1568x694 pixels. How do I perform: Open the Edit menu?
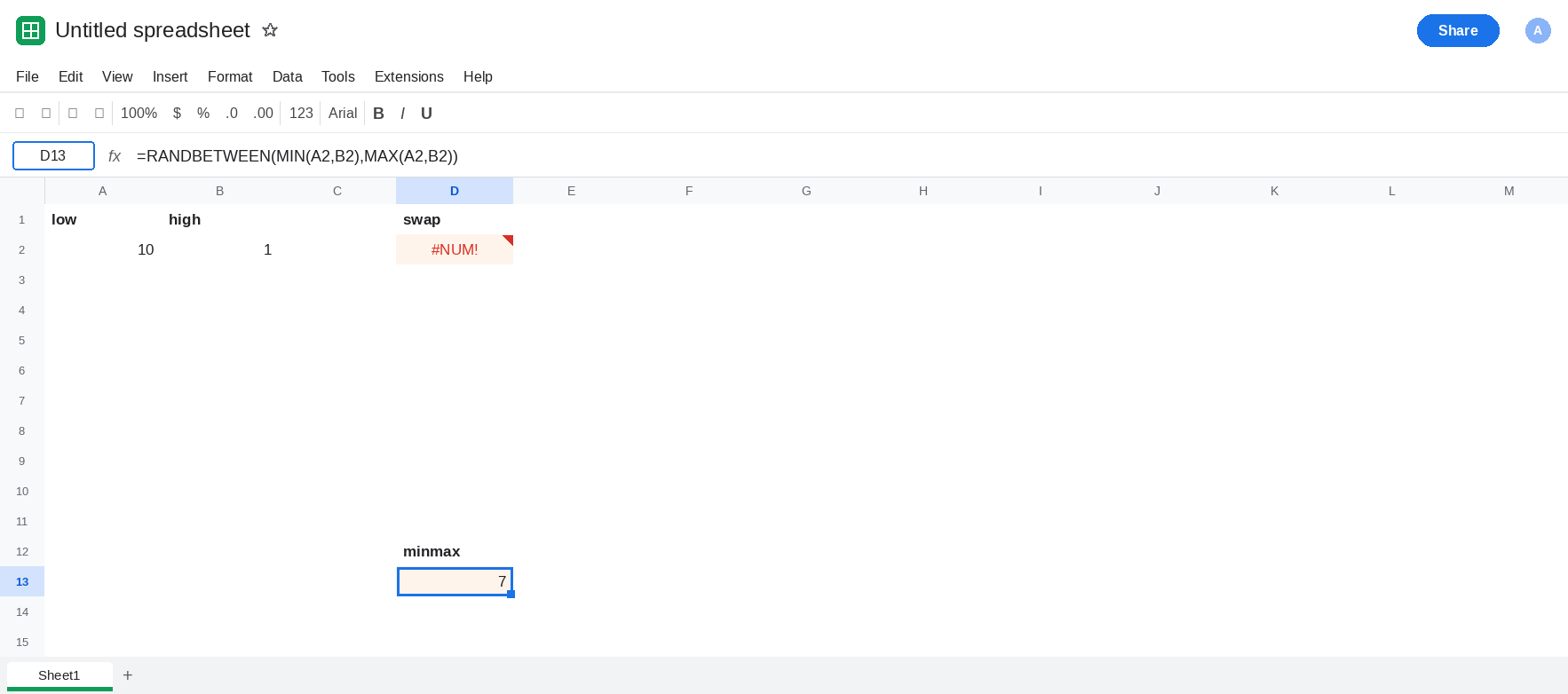click(x=71, y=77)
